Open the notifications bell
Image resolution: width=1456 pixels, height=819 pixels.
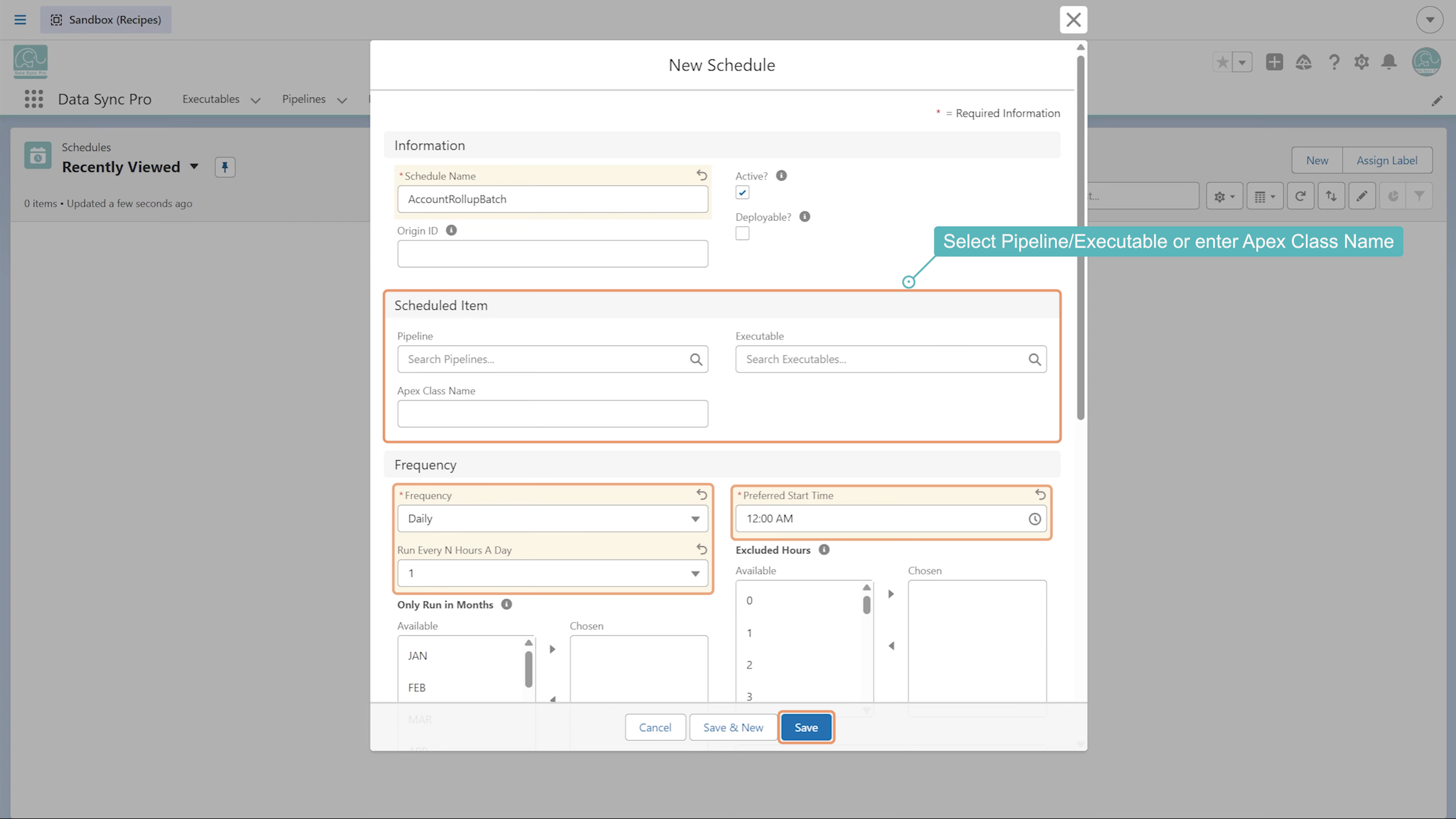(1389, 62)
